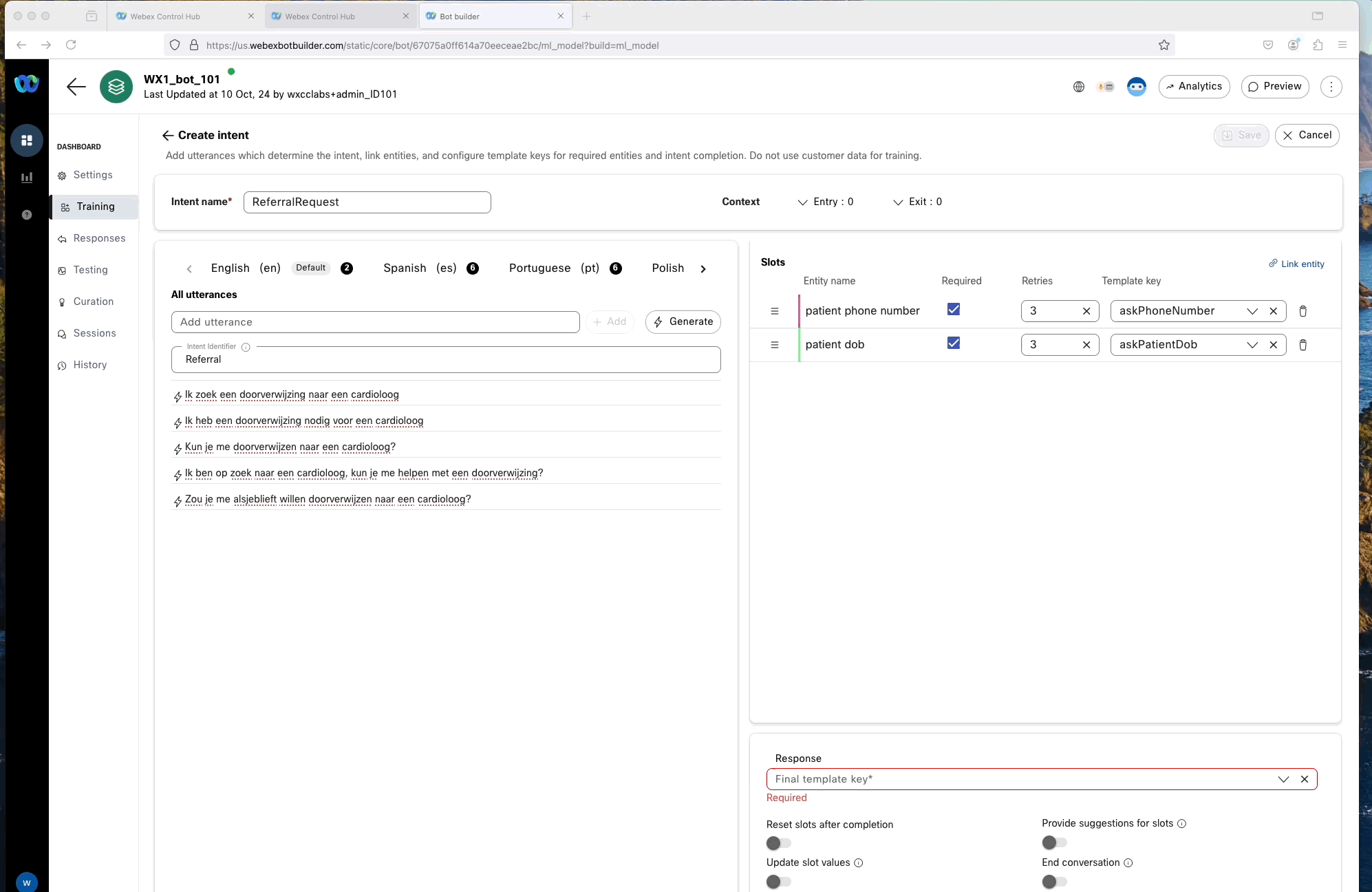Open Final template key dropdown

pos(1283,779)
